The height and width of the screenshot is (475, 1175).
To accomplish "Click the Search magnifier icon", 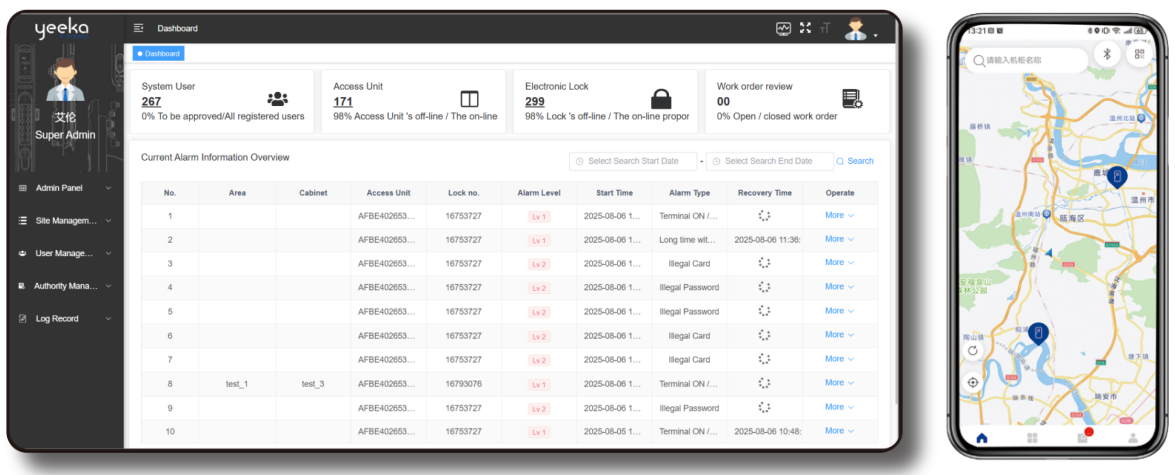I will point(840,161).
